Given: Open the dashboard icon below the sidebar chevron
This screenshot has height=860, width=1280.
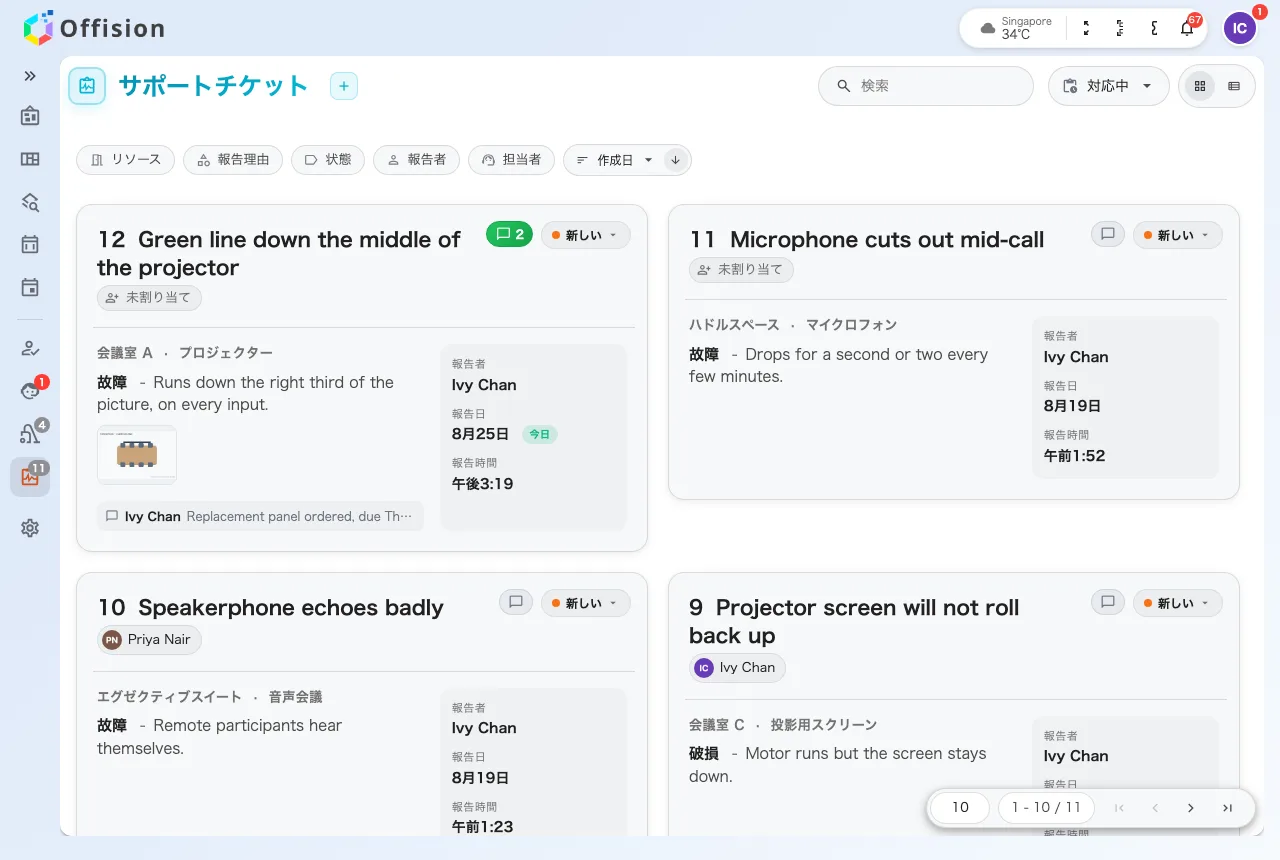Looking at the screenshot, I should coord(30,116).
